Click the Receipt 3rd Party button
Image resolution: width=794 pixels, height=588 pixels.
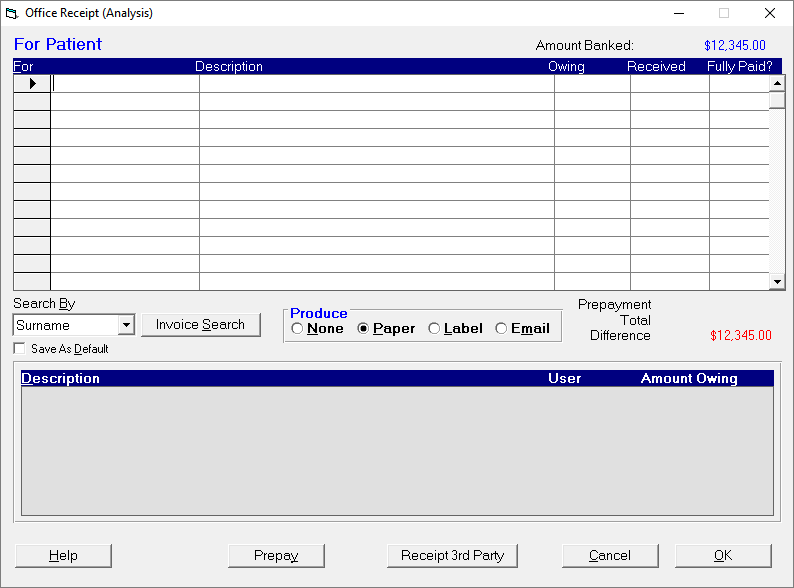coord(452,556)
